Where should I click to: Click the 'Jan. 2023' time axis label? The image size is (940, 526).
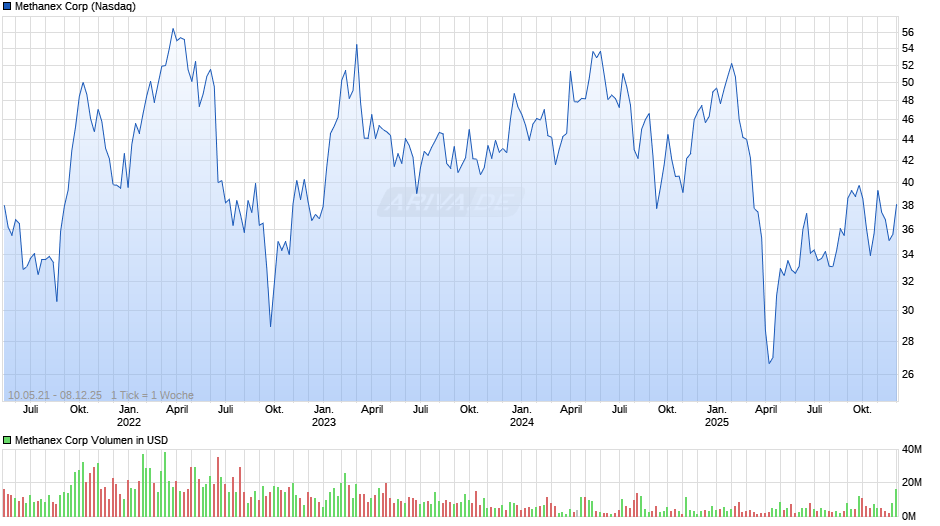pos(324,416)
